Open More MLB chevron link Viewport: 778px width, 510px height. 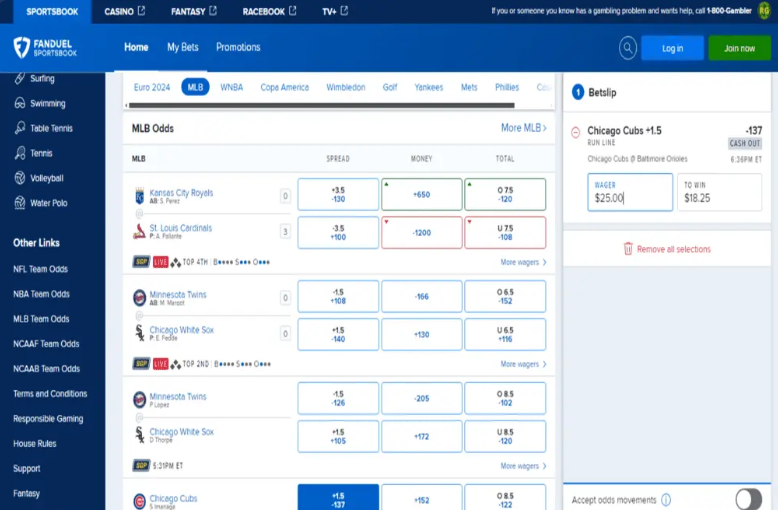tap(523, 128)
